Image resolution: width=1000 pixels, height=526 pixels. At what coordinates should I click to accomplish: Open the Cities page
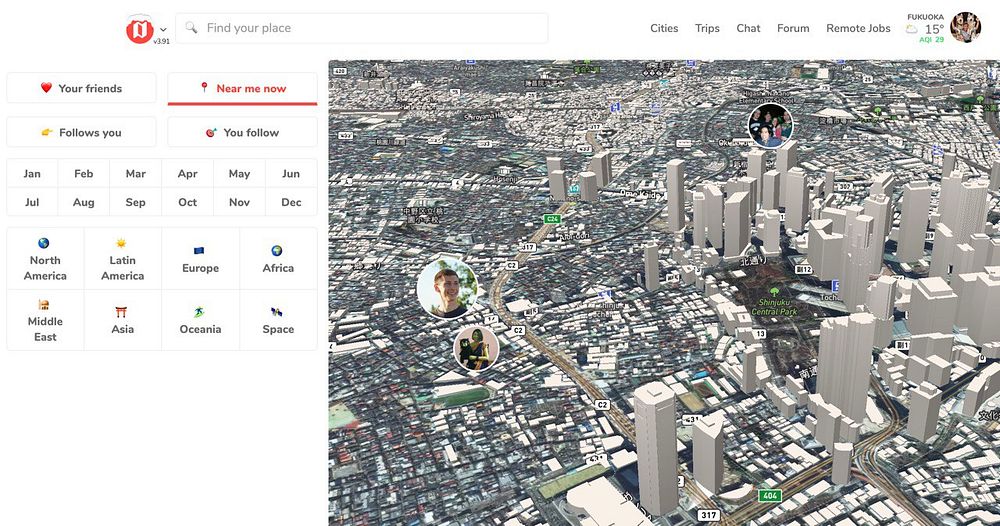[x=664, y=28]
